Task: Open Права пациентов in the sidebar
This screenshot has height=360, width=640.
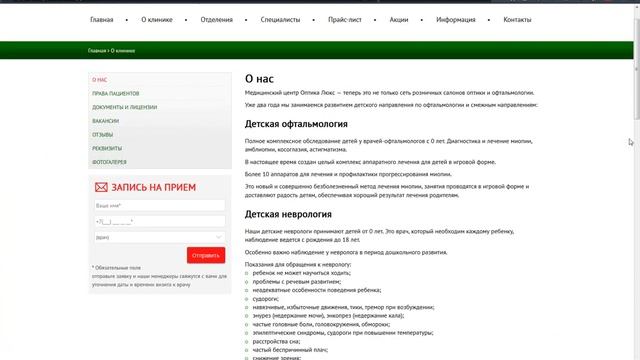Action: (116, 93)
